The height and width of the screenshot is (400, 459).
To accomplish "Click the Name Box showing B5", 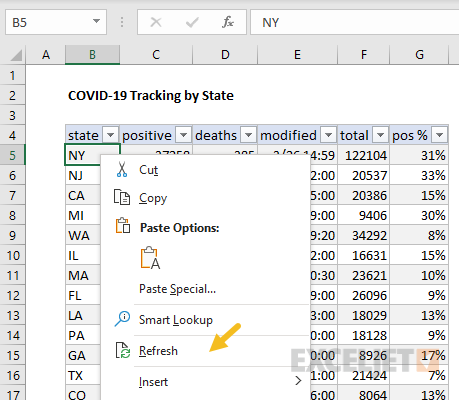I will click(x=56, y=22).
